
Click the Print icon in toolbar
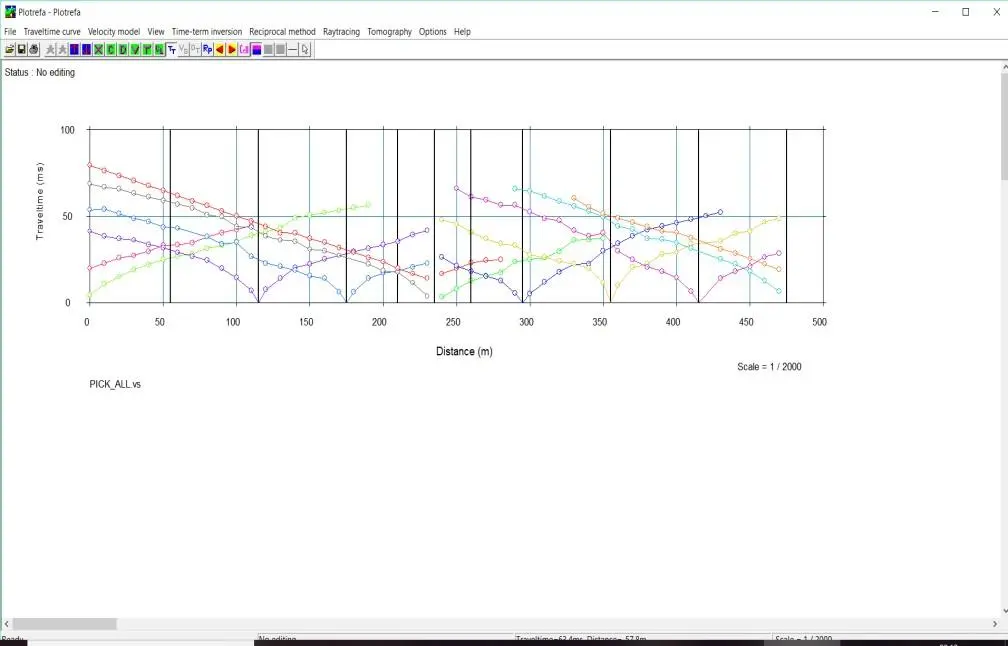33,49
